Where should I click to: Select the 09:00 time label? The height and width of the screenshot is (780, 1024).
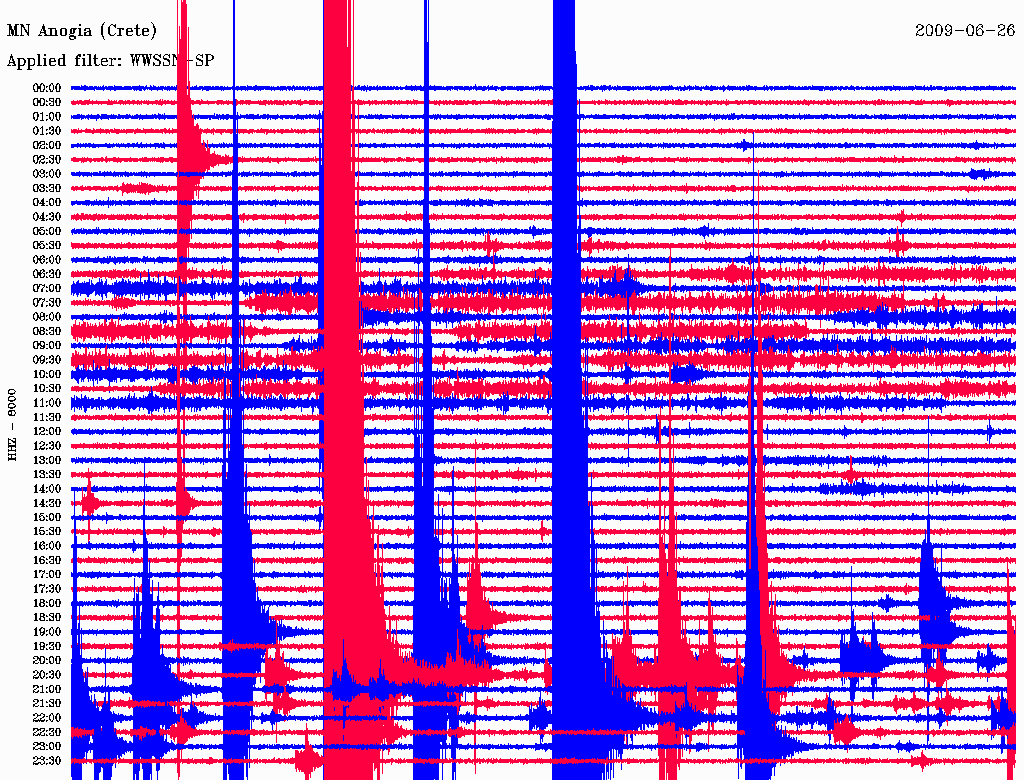point(47,346)
